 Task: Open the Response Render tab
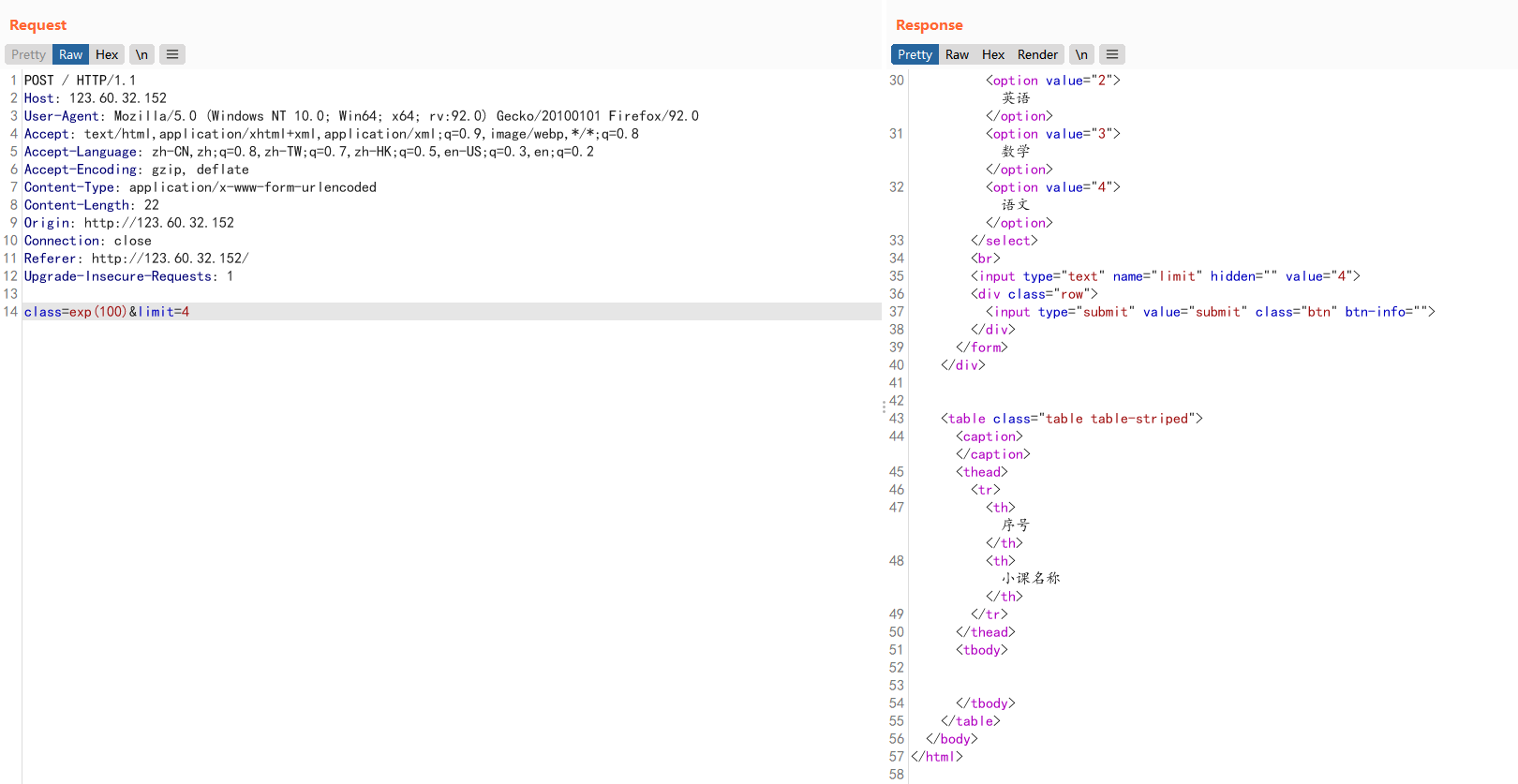coord(1037,54)
